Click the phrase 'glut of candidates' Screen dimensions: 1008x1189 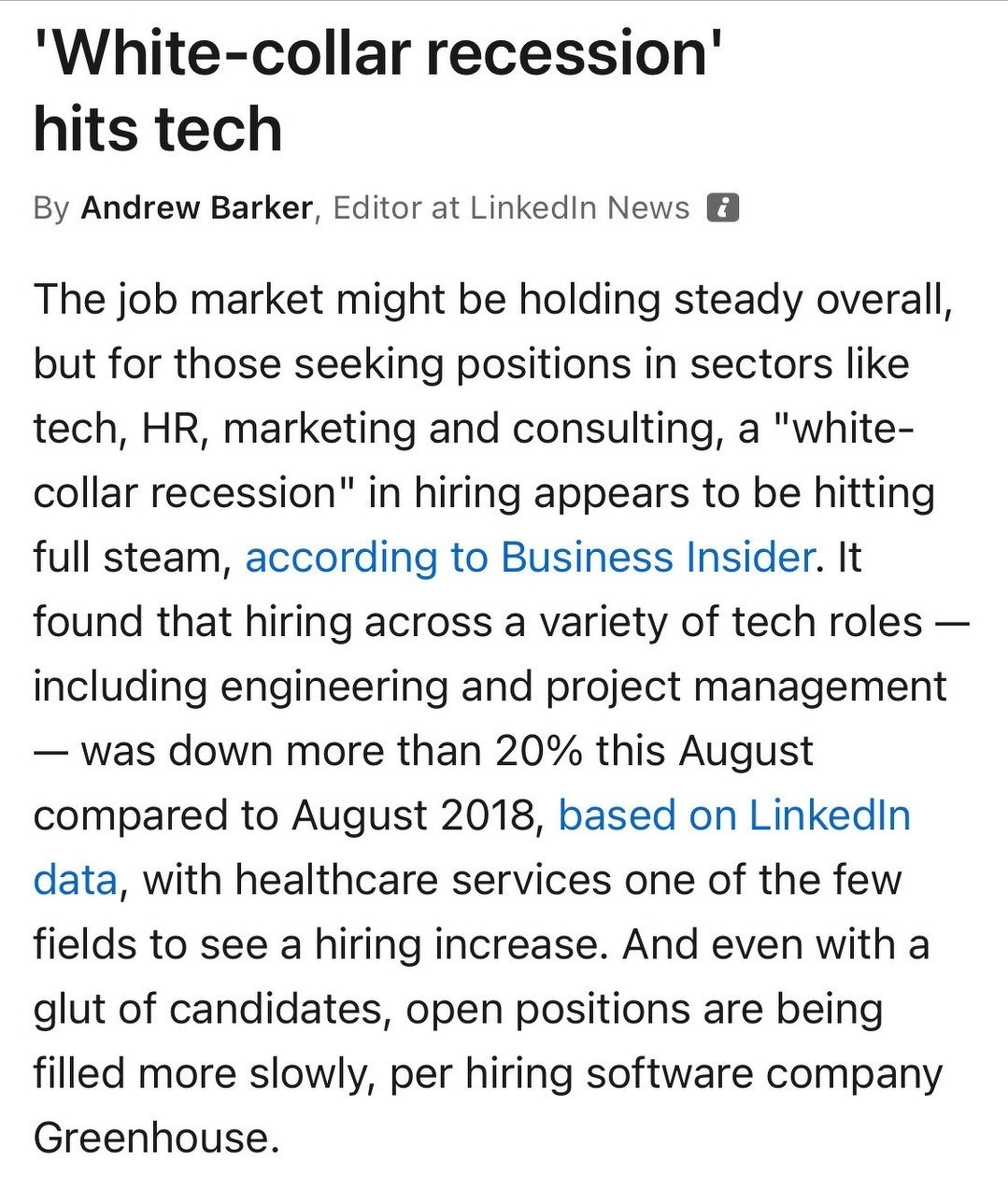pos(210,1009)
